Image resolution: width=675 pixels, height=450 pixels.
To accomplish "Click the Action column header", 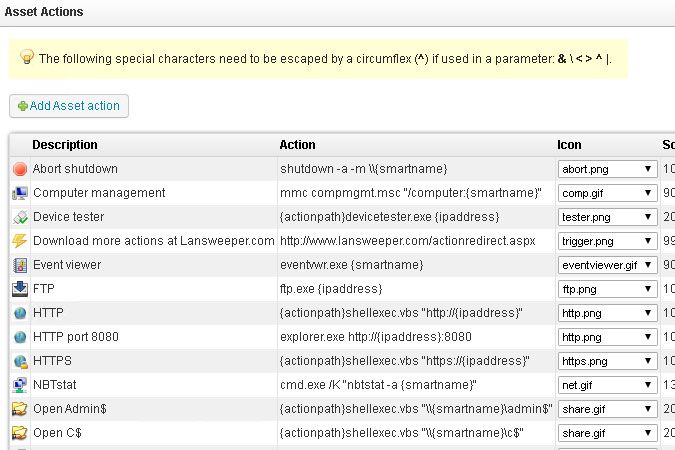I will click(x=298, y=145).
